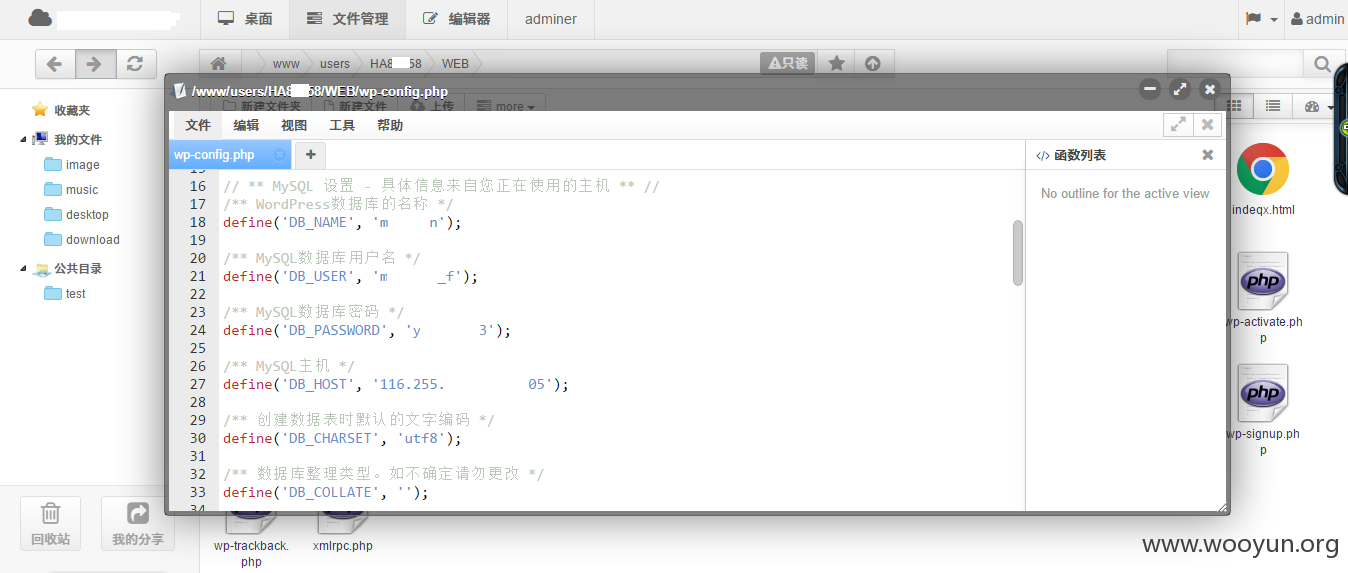The image size is (1348, 573).
Task: Click the cloud logo icon
Action: pos(40,18)
